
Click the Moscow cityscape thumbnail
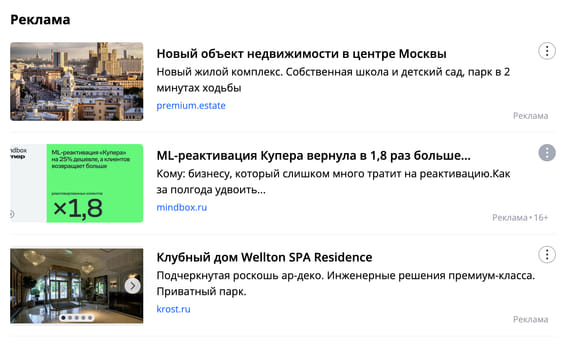point(77,82)
